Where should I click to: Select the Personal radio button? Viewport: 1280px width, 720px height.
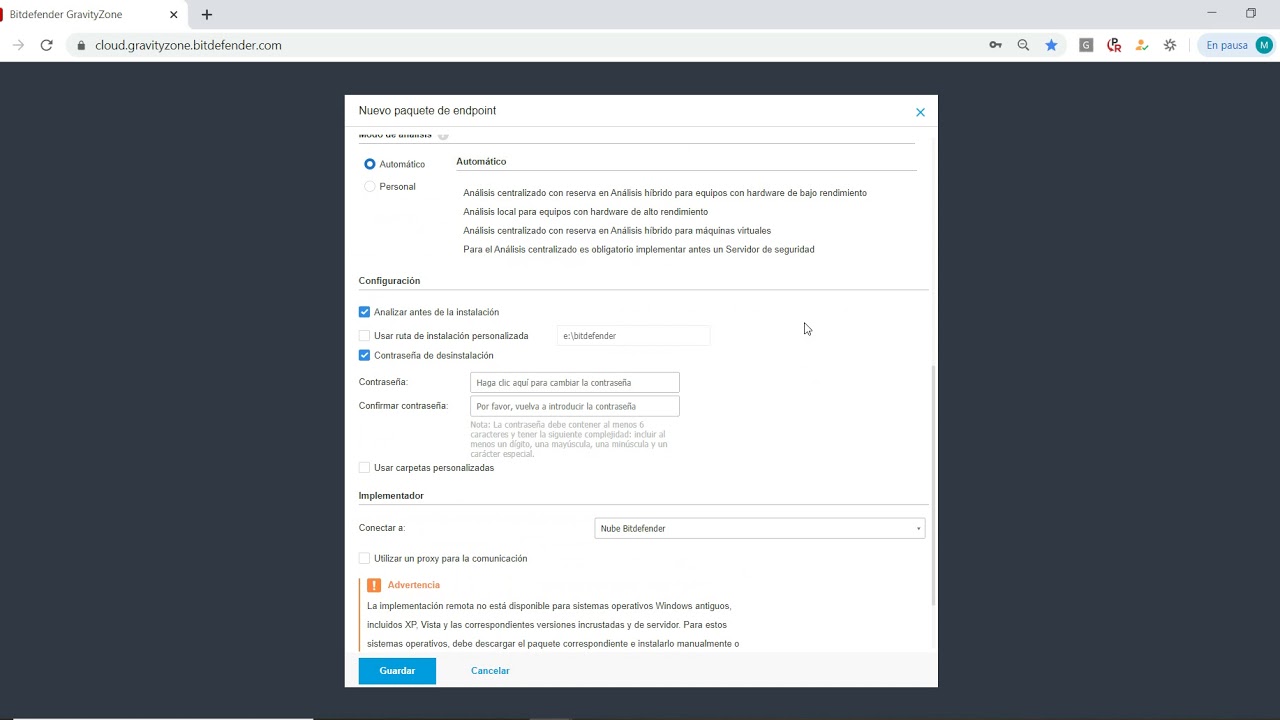pyautogui.click(x=370, y=187)
